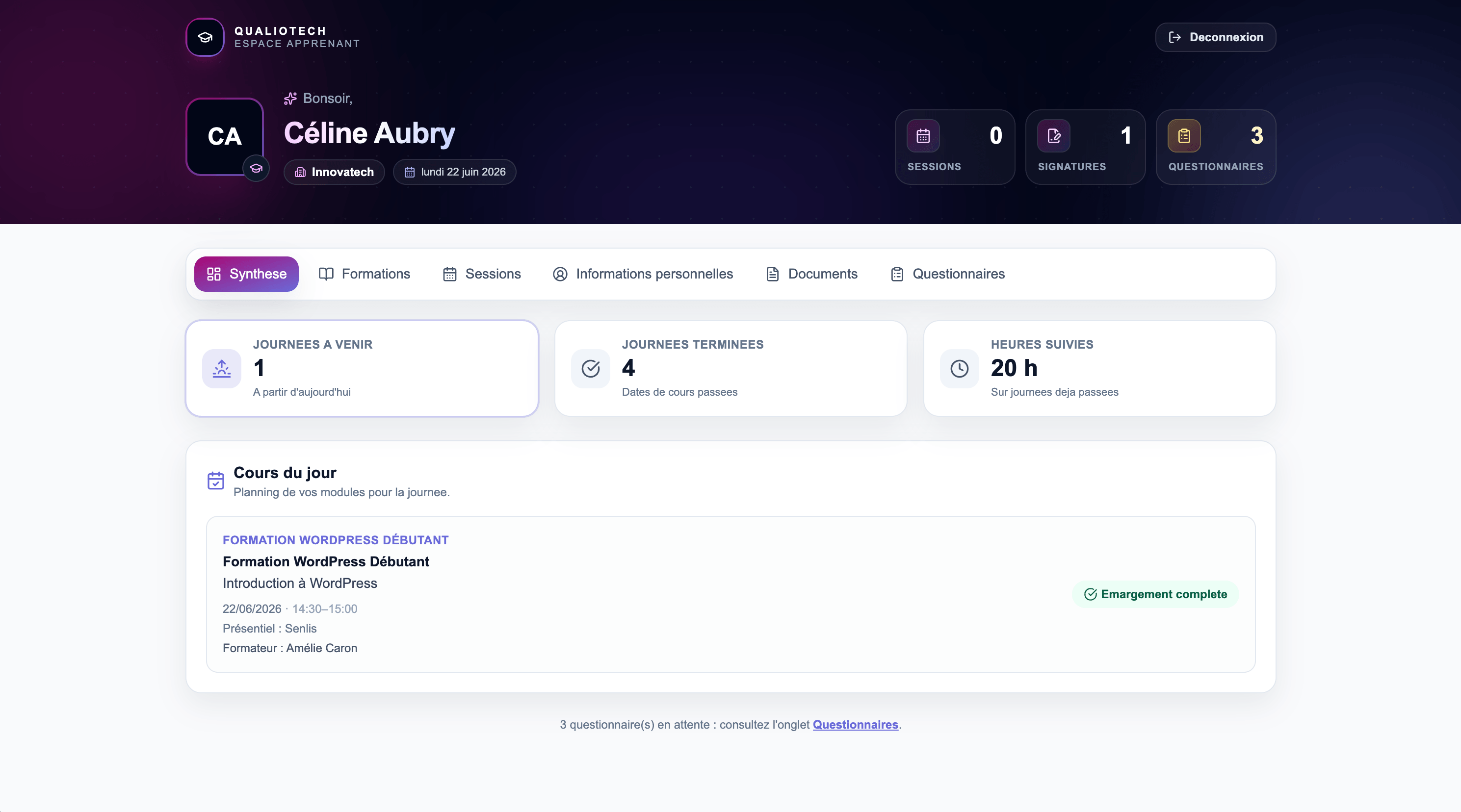1461x812 pixels.
Task: Click the calendar-check icon beside Cours du jour
Action: tap(215, 481)
